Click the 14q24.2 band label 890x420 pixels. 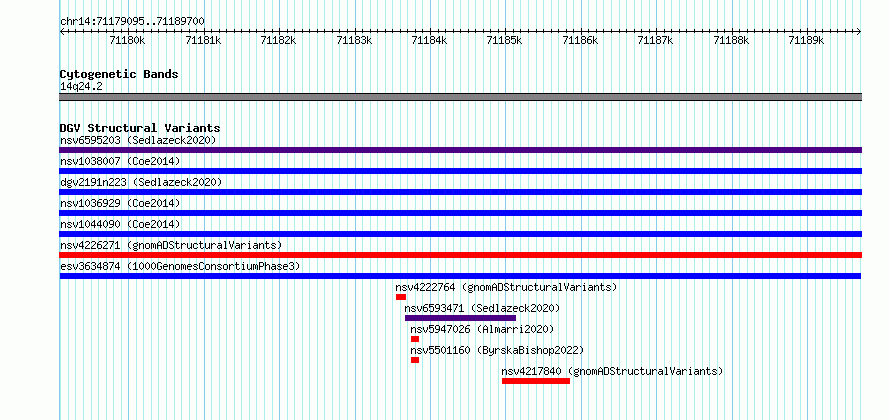point(81,87)
